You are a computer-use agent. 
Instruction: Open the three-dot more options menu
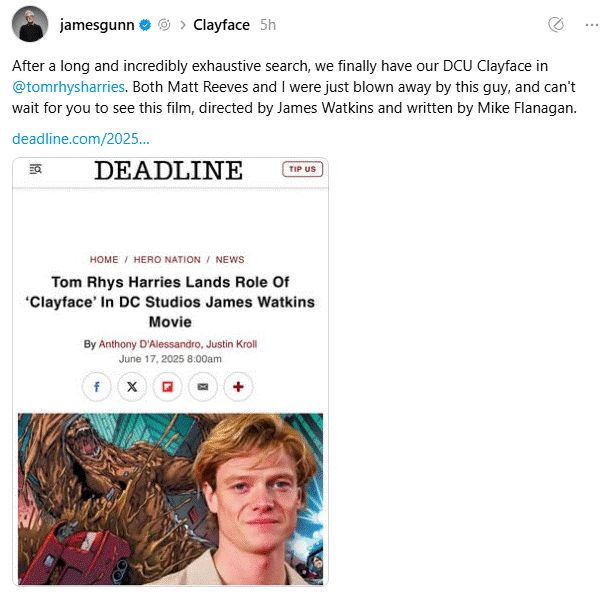(592, 25)
